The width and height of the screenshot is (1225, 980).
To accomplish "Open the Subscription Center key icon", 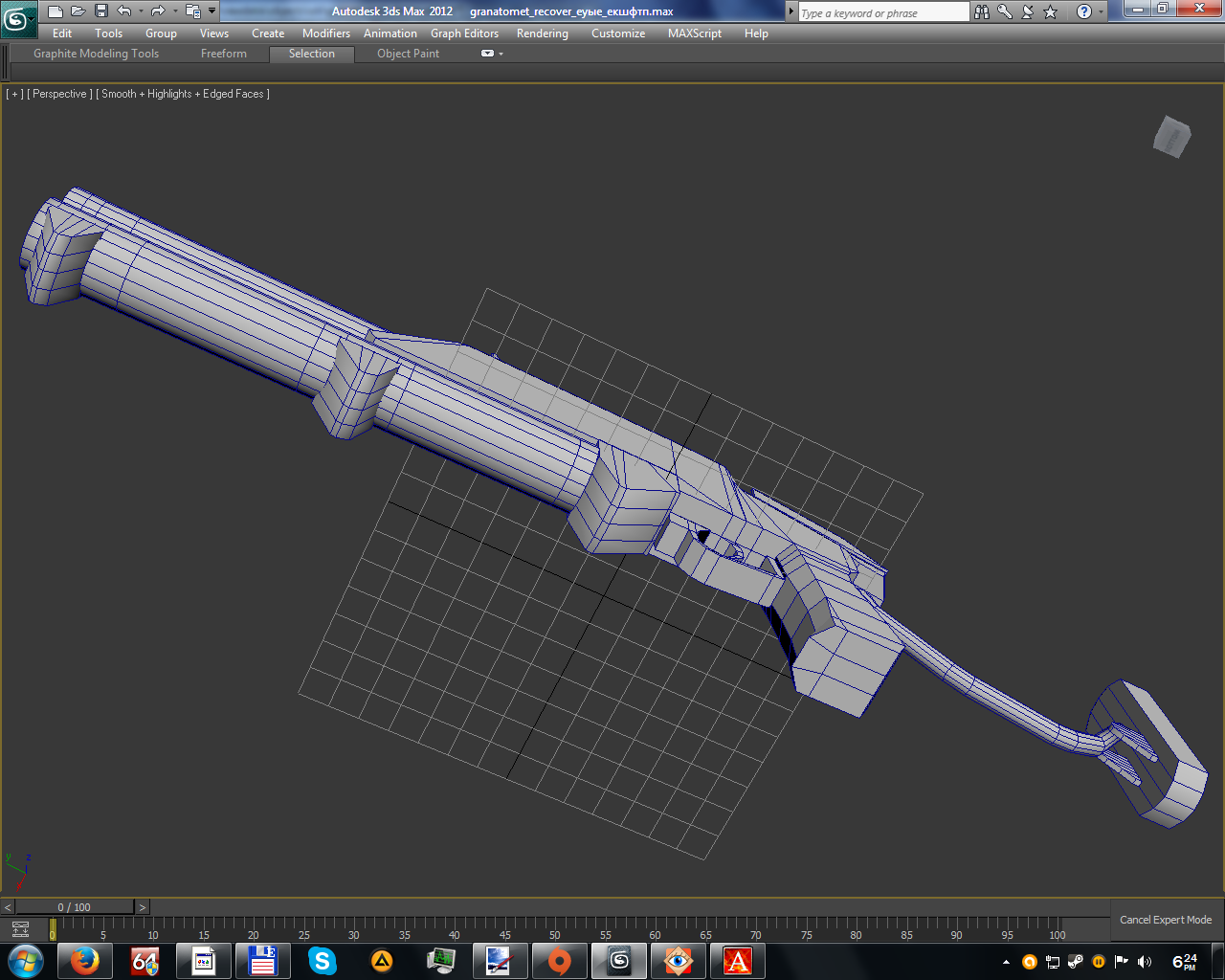I will tap(1005, 11).
